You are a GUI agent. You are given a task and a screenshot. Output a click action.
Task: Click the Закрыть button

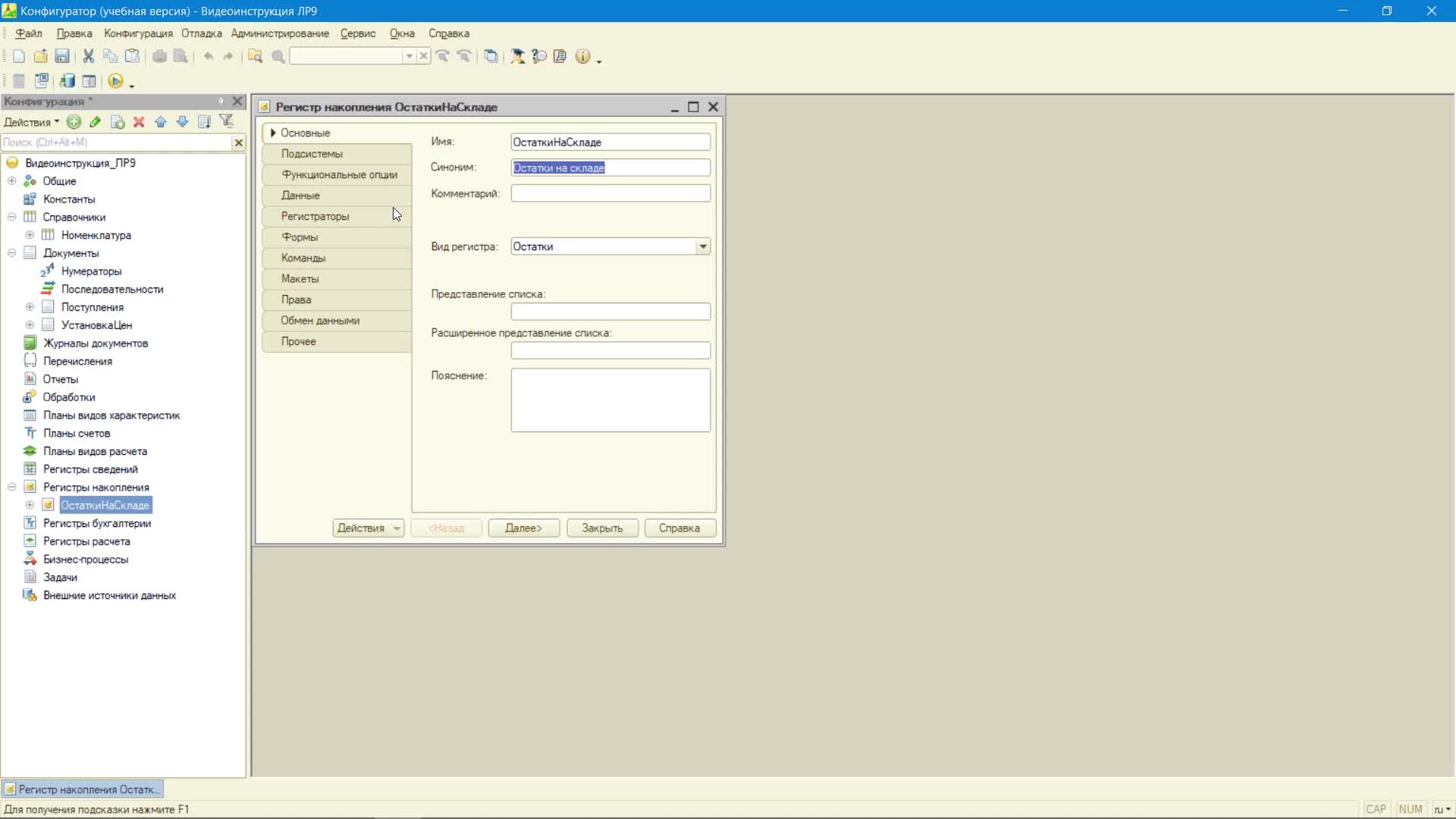[602, 529]
